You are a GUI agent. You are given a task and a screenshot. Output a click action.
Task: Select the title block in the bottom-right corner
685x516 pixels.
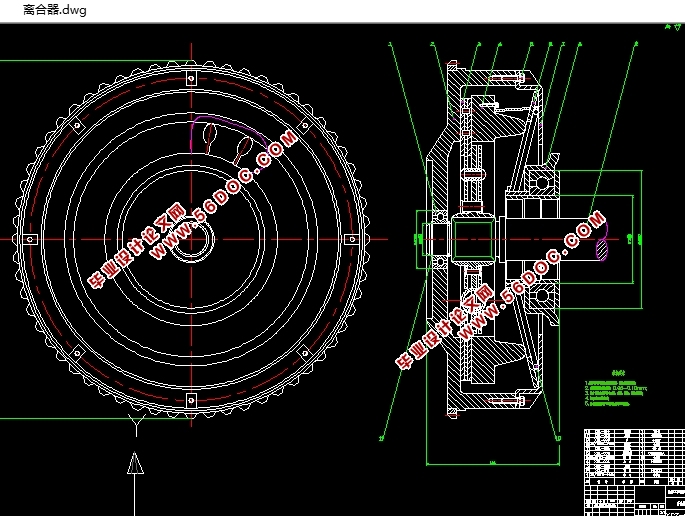(x=632, y=494)
